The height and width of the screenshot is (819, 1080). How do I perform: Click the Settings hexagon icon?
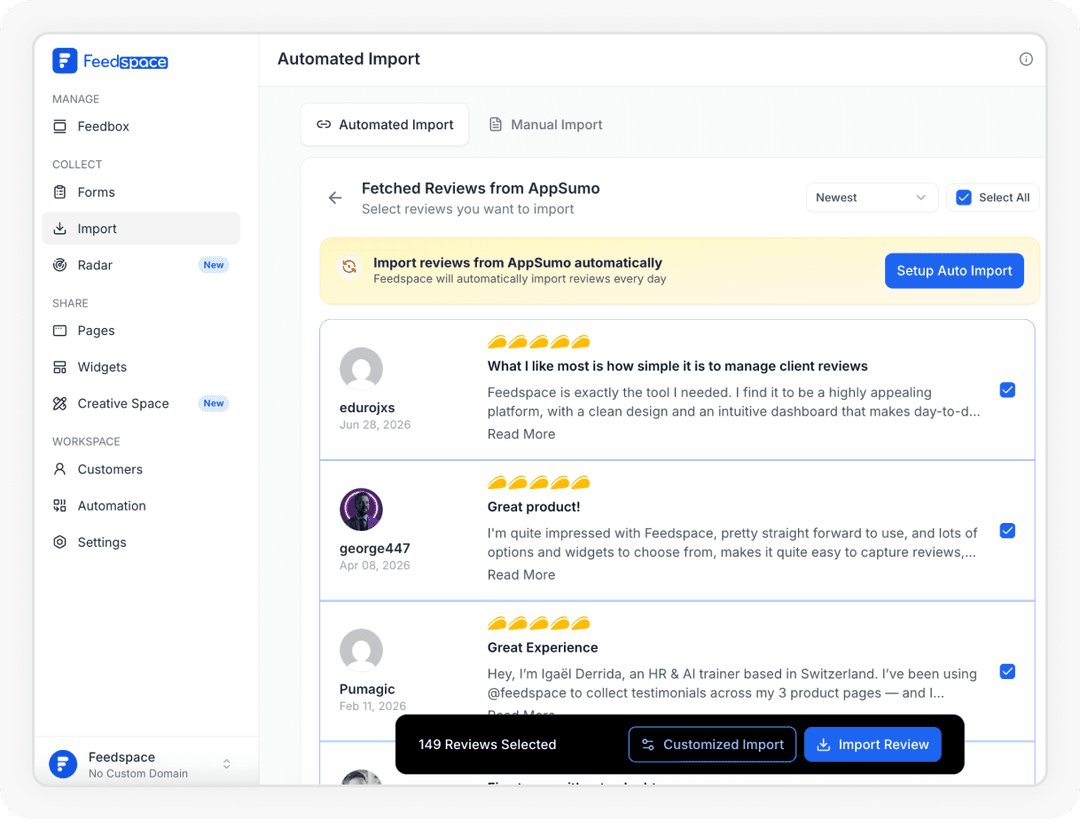60,542
